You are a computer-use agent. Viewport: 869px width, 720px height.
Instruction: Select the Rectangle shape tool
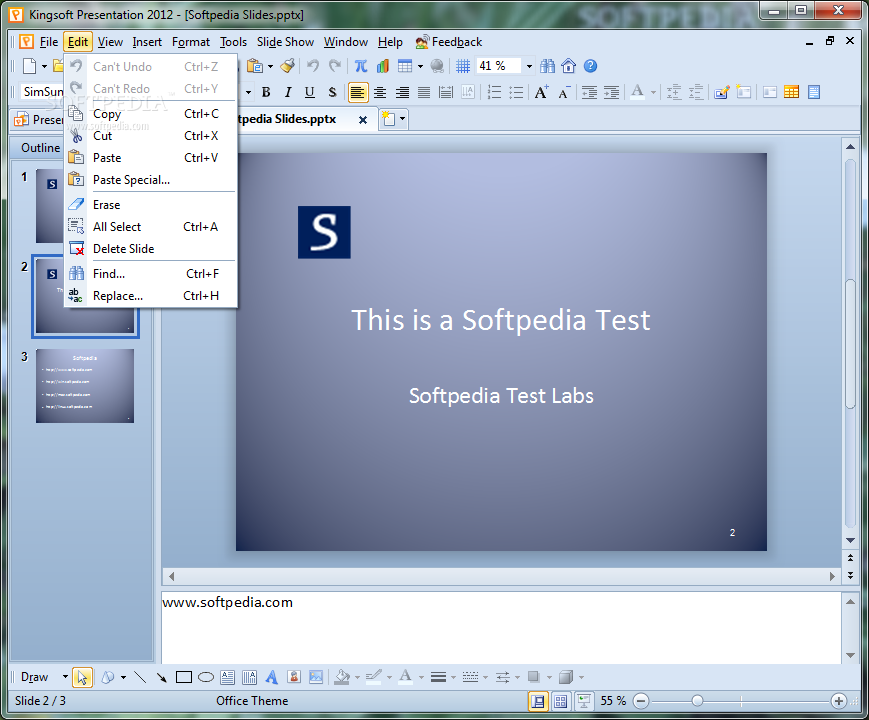[x=183, y=677]
